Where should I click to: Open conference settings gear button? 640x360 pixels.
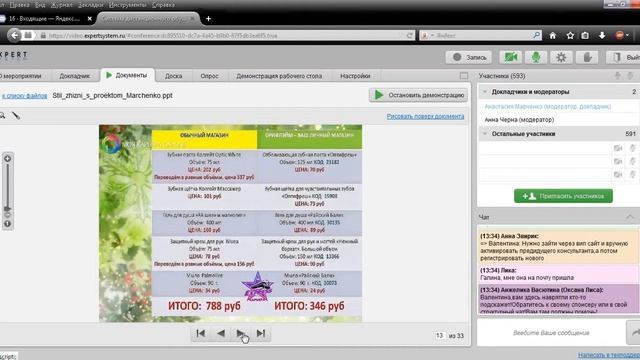[x=561, y=57]
